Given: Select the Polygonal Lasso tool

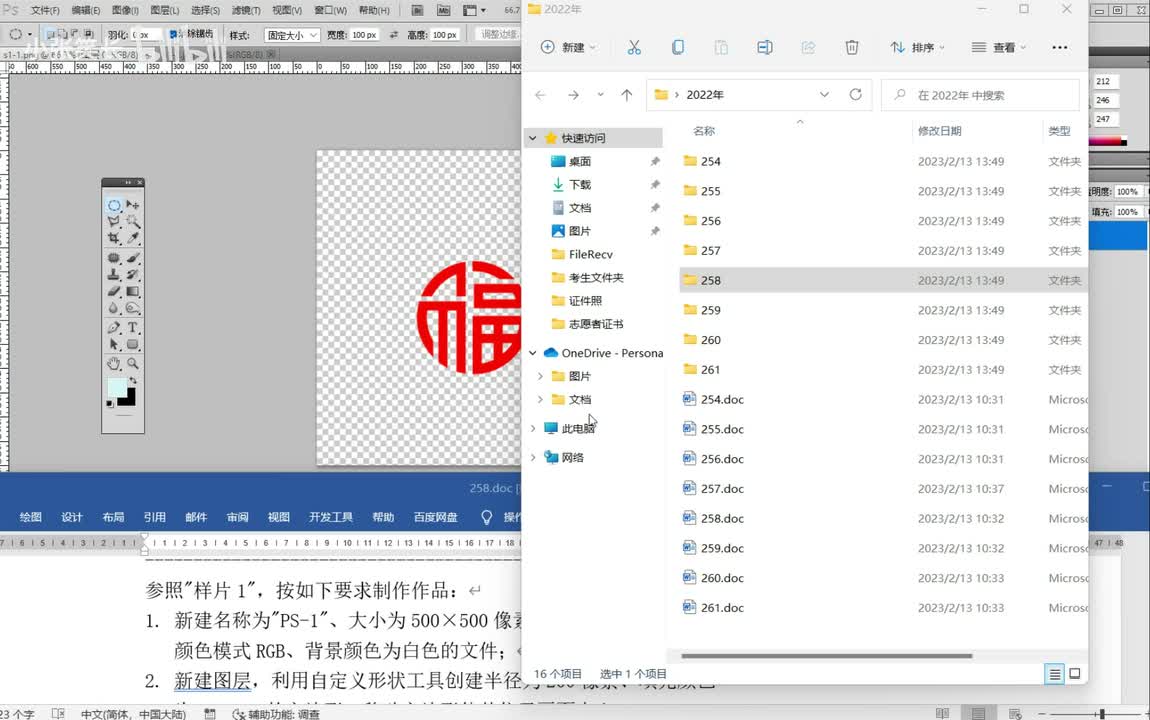Looking at the screenshot, I should tap(114, 221).
